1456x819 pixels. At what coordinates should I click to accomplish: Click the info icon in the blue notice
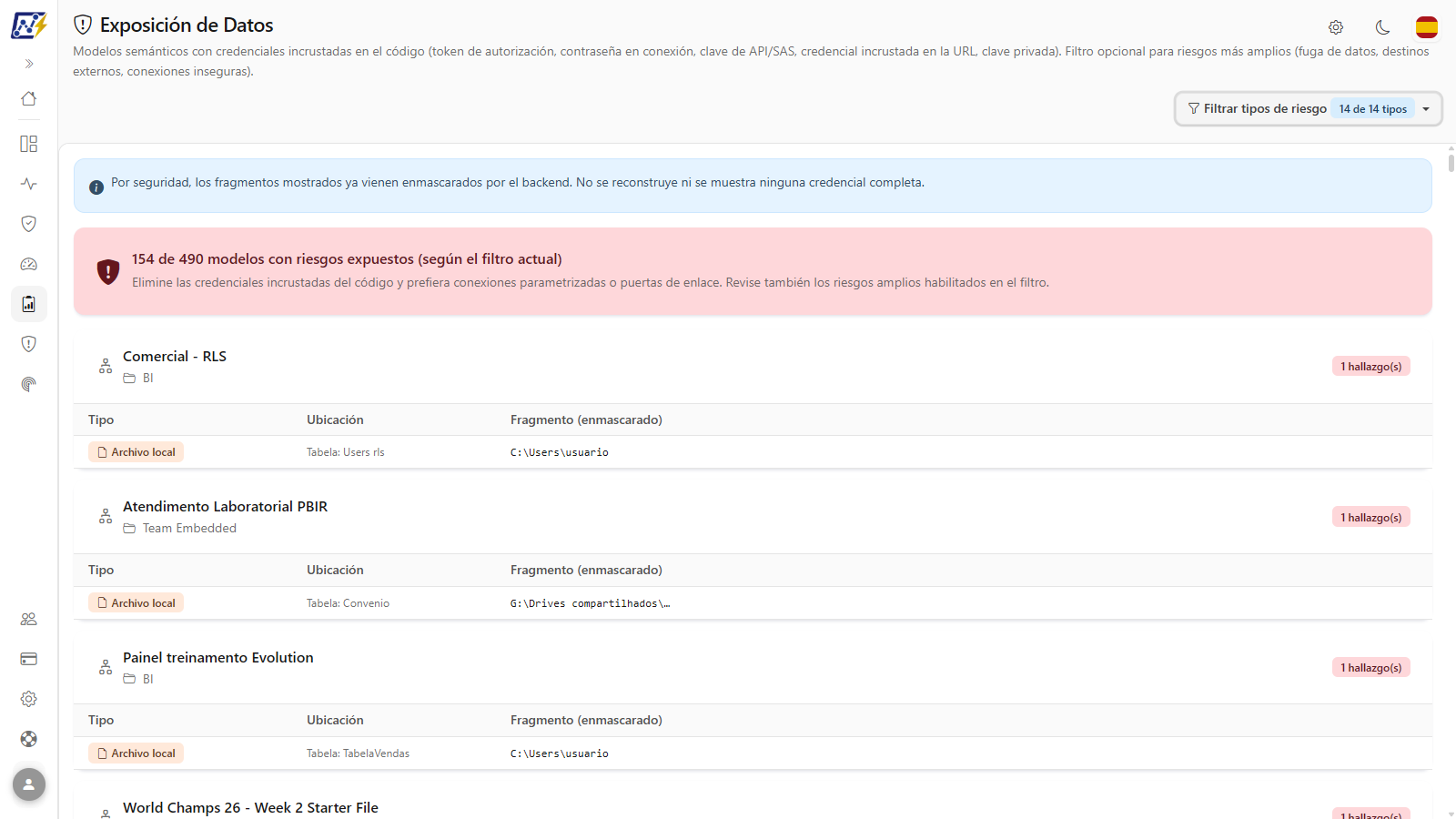pyautogui.click(x=96, y=187)
